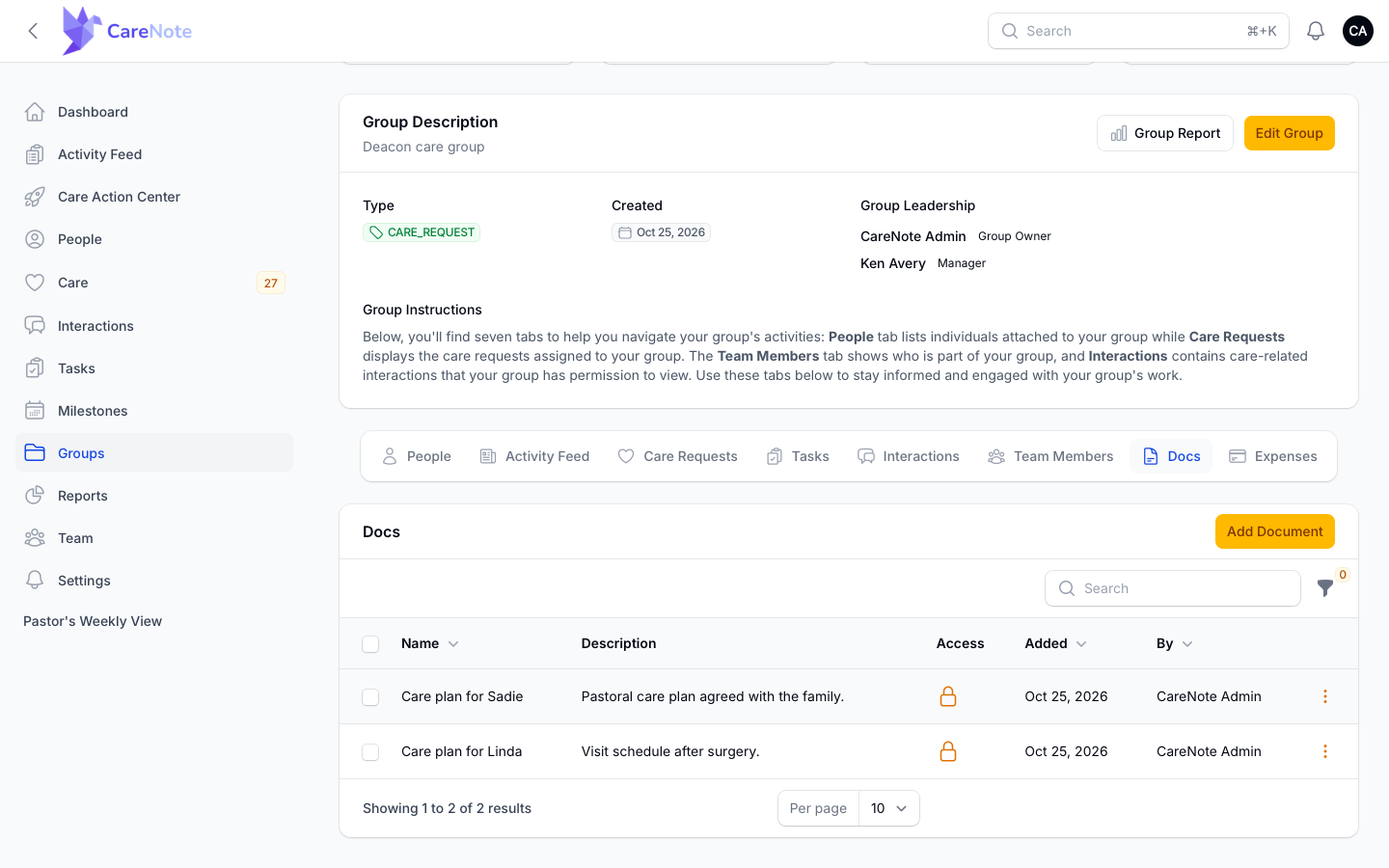Image resolution: width=1389 pixels, height=868 pixels.
Task: Open the group Activity Feed tab
Action: (x=534, y=456)
